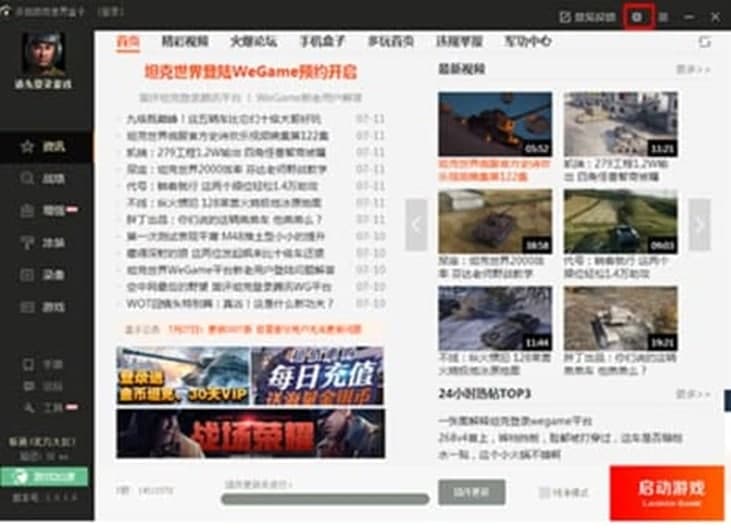Minimize the box window
Viewport: 731px width, 530px height.
[689, 17]
